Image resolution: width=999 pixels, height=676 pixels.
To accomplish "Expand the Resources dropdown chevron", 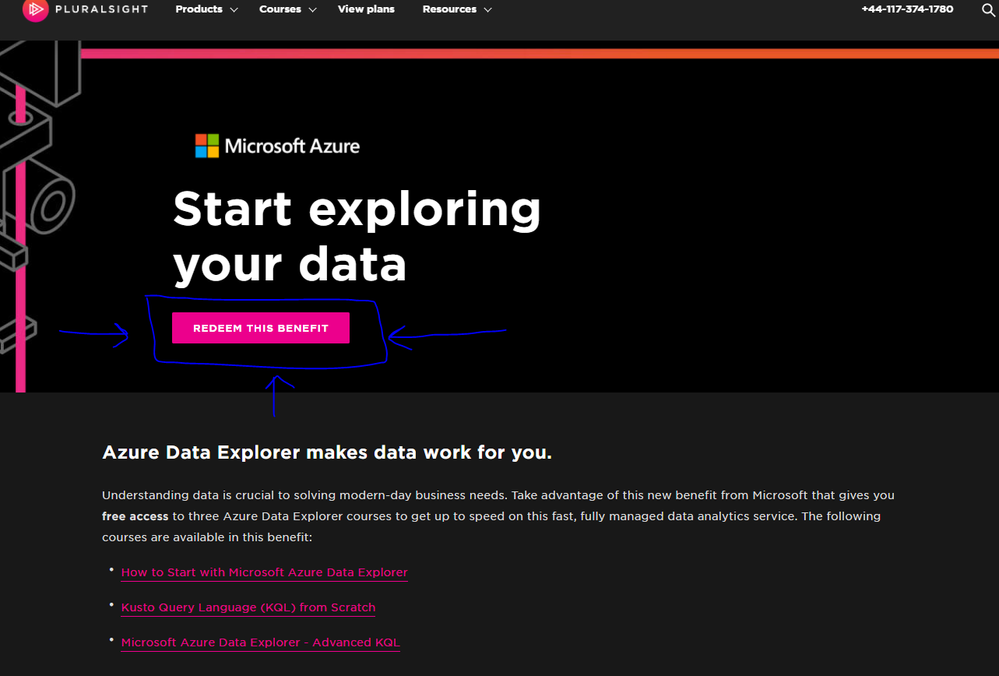I will [x=488, y=10].
